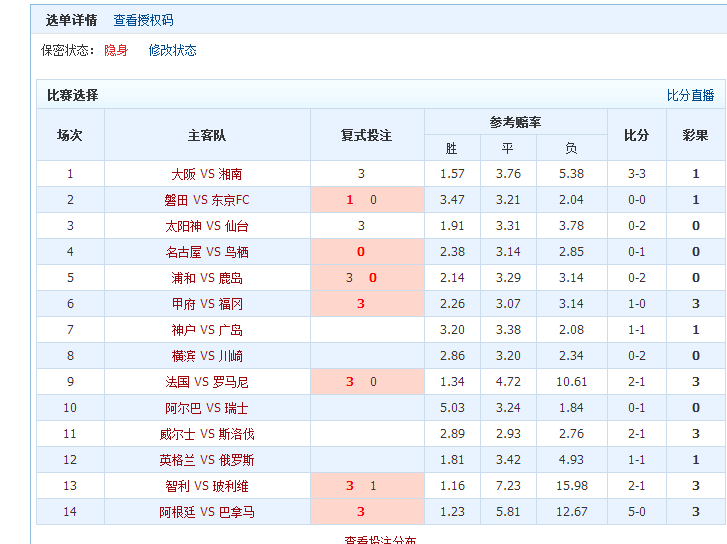The image size is (727, 544).
Task: Open the 玻利维 team link
Action: (236, 486)
